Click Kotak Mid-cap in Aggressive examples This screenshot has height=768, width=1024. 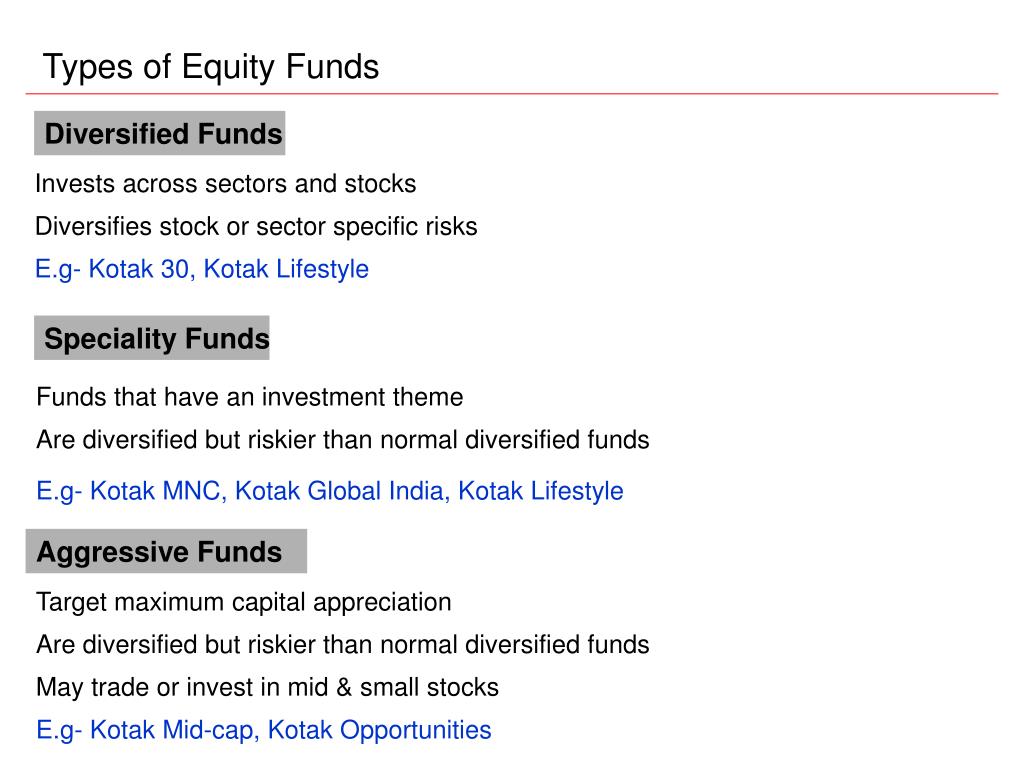171,731
